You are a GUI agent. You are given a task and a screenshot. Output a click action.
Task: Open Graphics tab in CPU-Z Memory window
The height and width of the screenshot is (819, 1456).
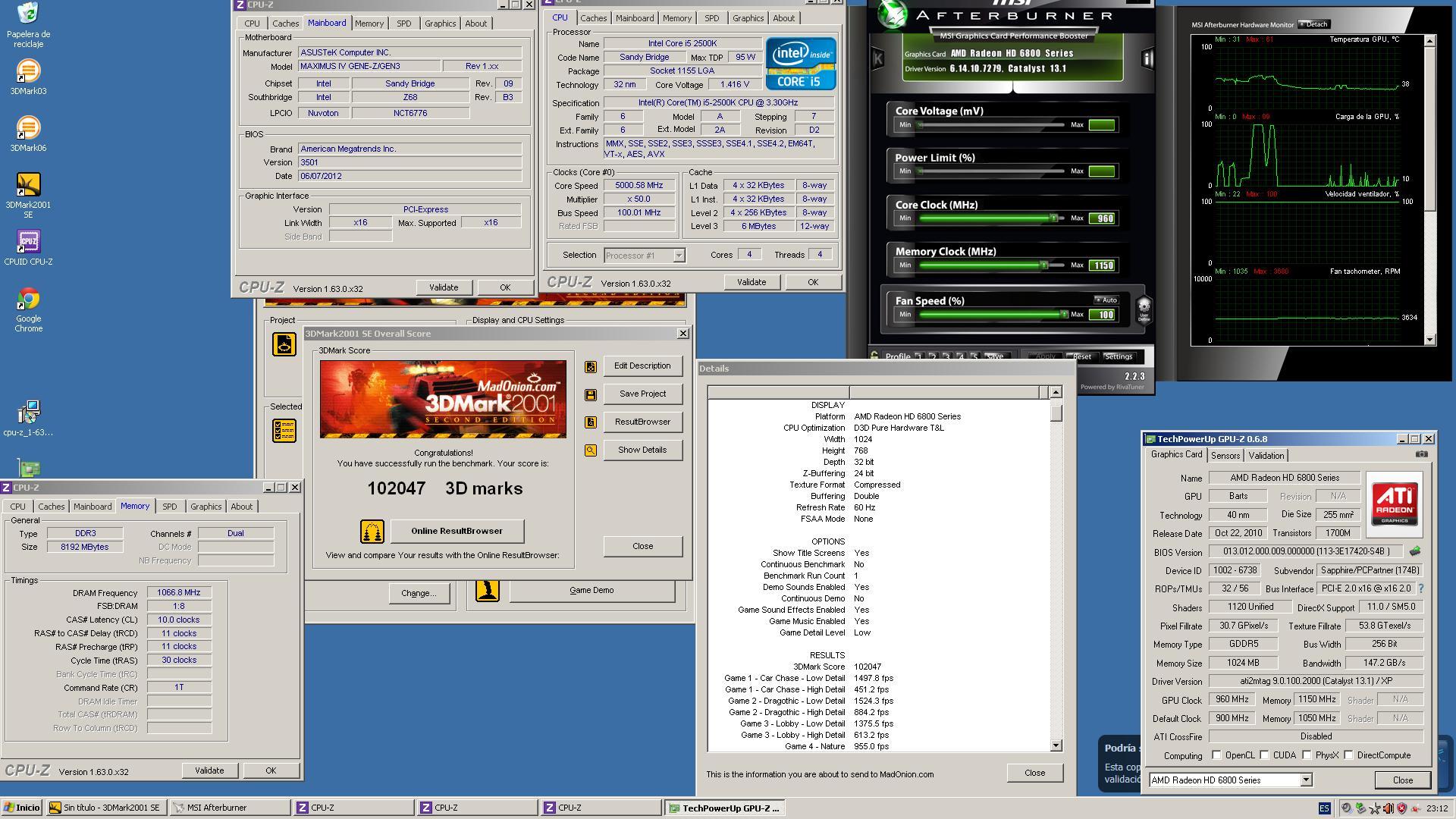point(206,507)
